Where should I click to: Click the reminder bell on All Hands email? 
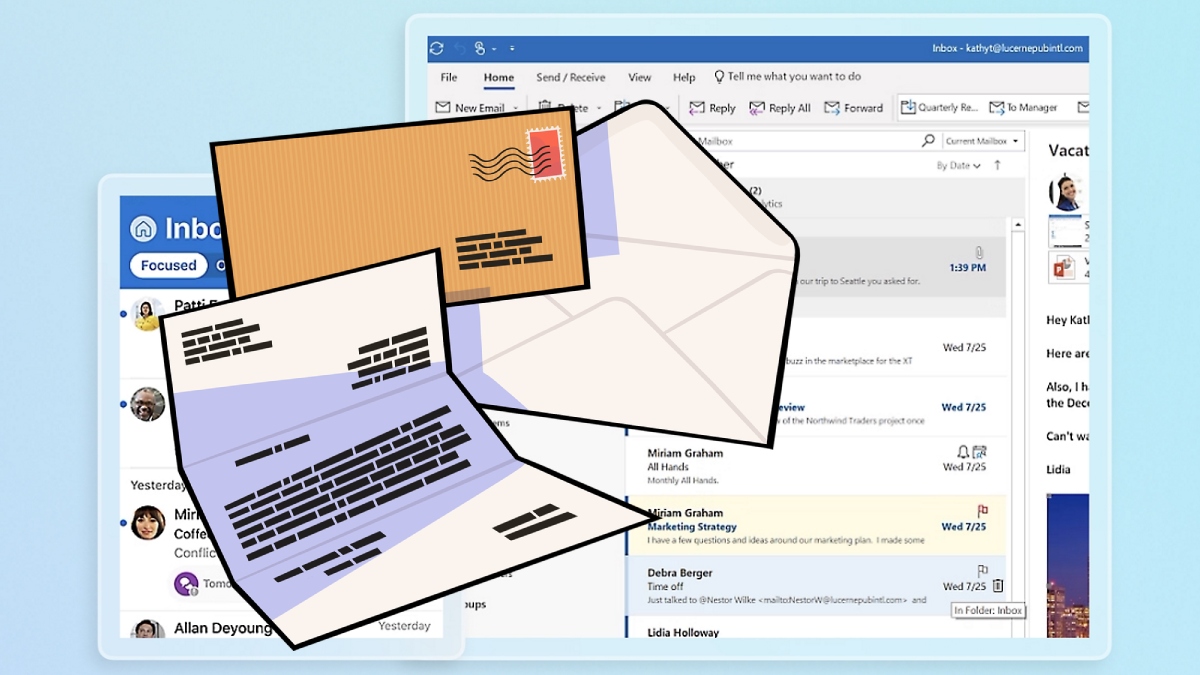coord(962,452)
